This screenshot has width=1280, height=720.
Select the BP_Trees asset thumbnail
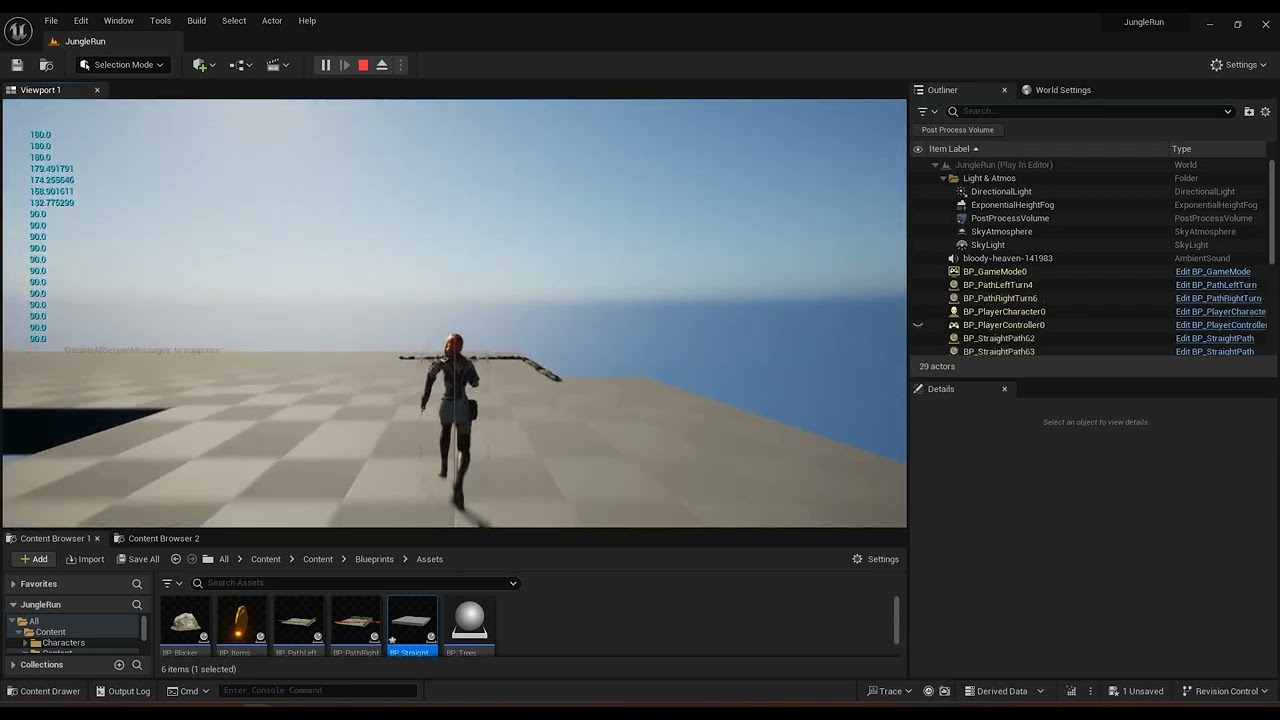click(470, 626)
